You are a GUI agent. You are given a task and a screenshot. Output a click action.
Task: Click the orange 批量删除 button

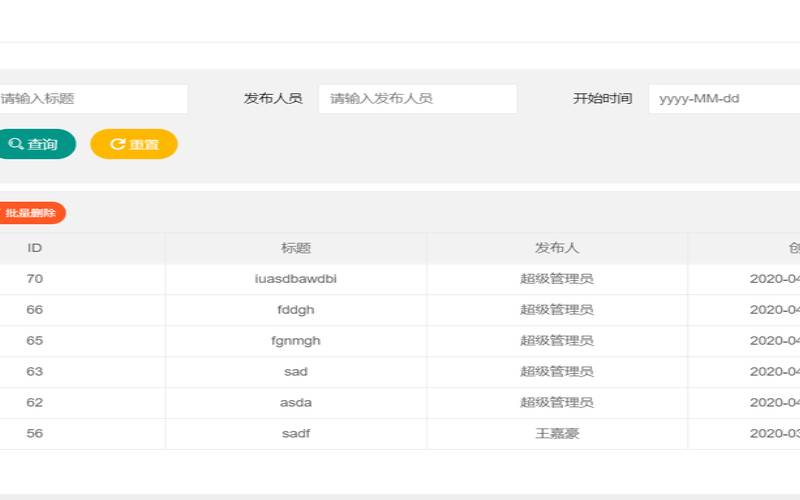(x=31, y=213)
